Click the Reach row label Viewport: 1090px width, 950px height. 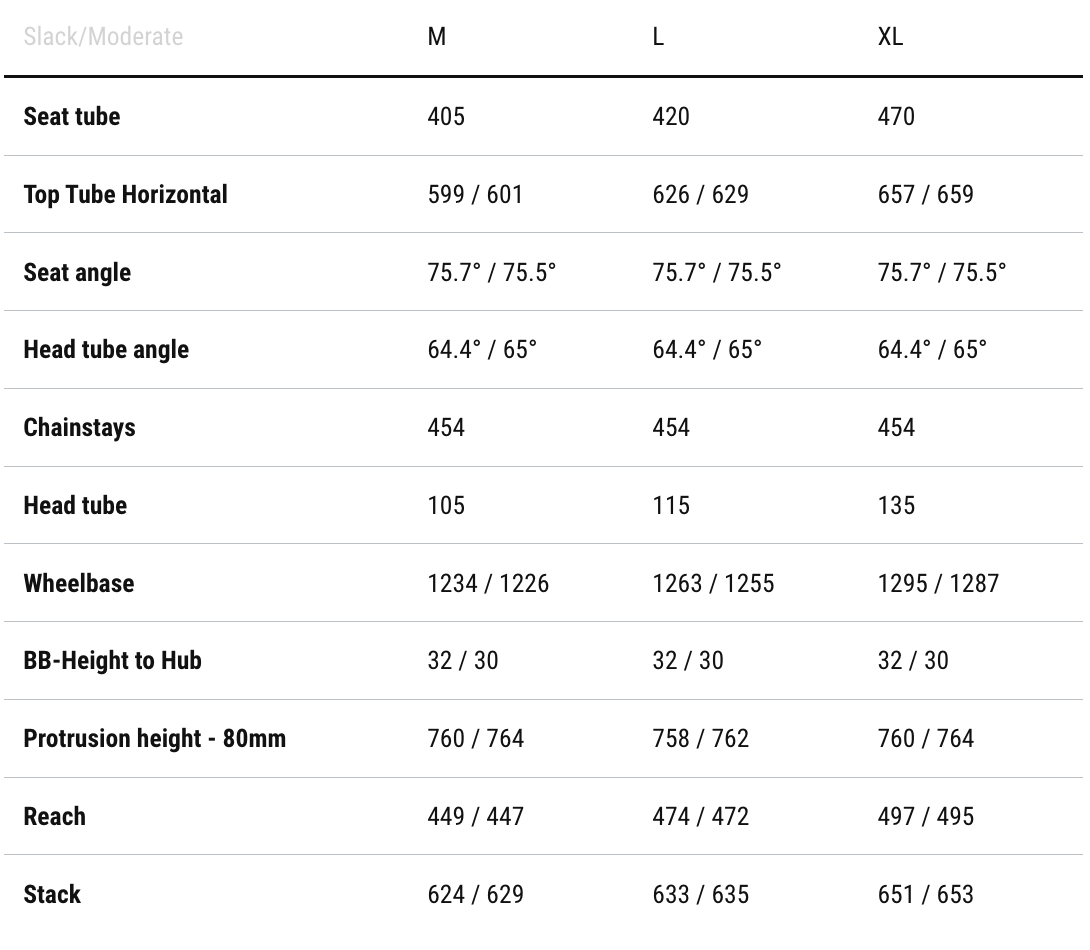[x=55, y=816]
